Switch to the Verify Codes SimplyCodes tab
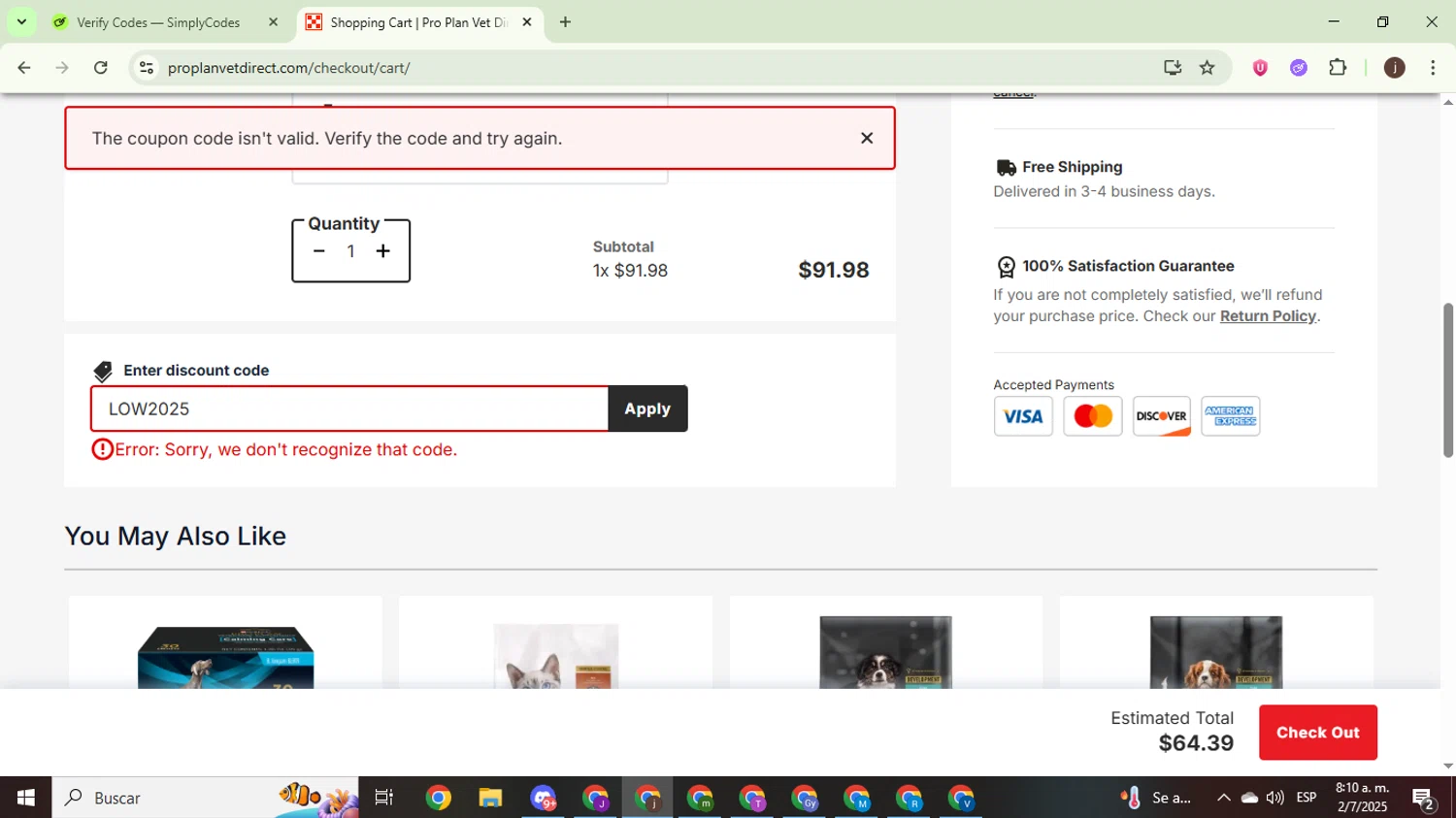This screenshot has width=1456, height=818. pyautogui.click(x=158, y=22)
